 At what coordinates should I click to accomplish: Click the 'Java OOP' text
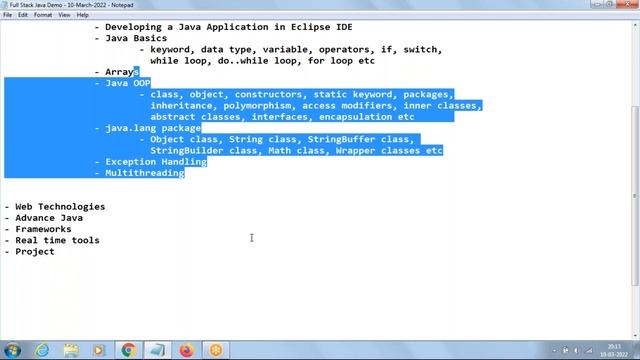128,83
